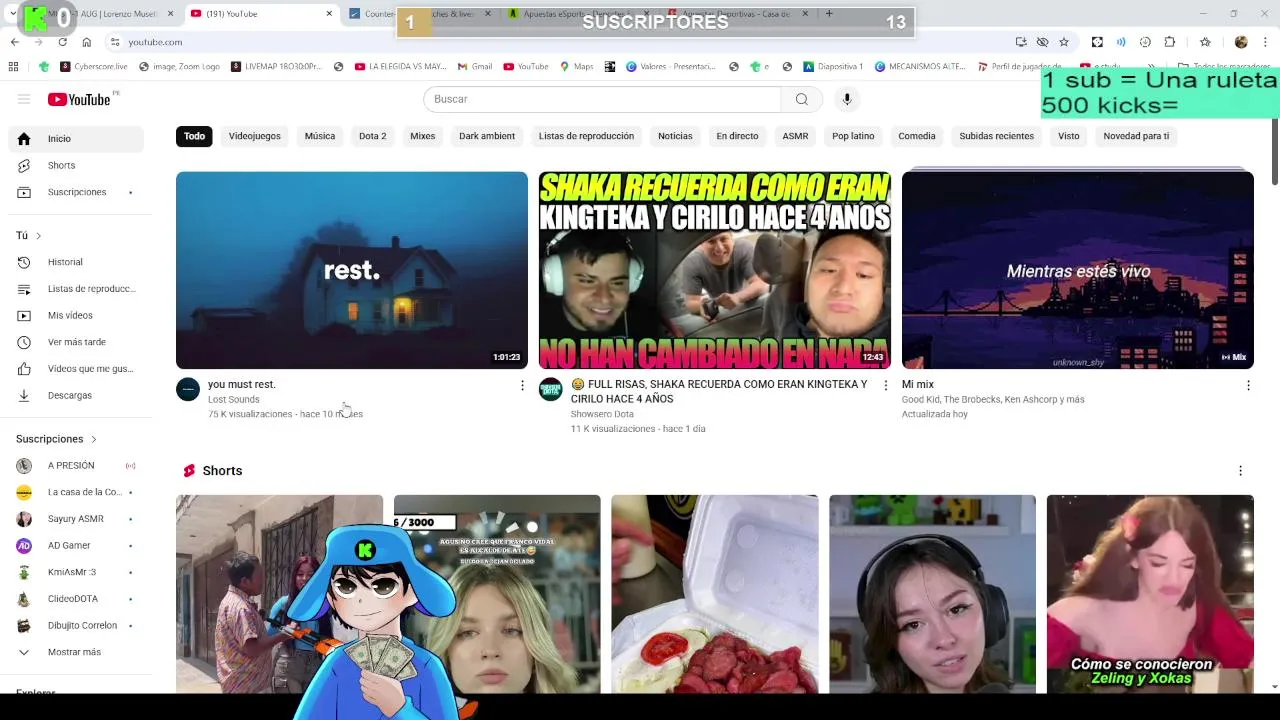This screenshot has width=1280, height=720.
Task: Click Showsero Dota channel avatar
Action: pyautogui.click(x=551, y=389)
